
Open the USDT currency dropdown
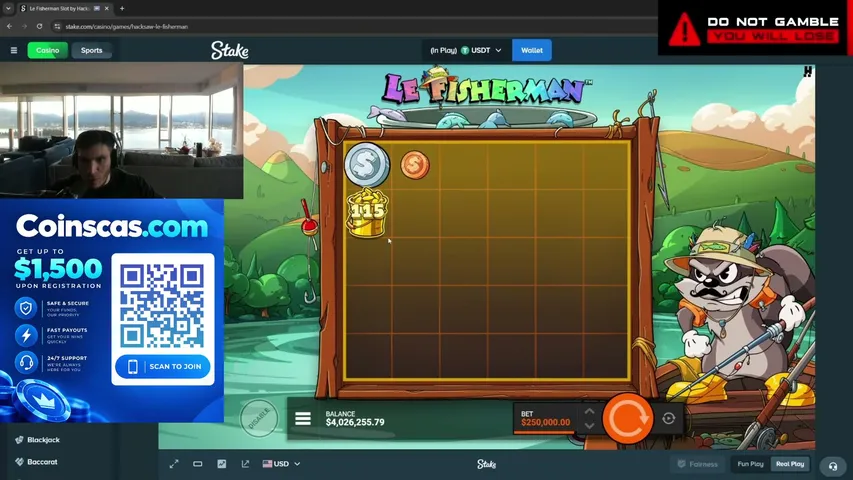point(466,50)
